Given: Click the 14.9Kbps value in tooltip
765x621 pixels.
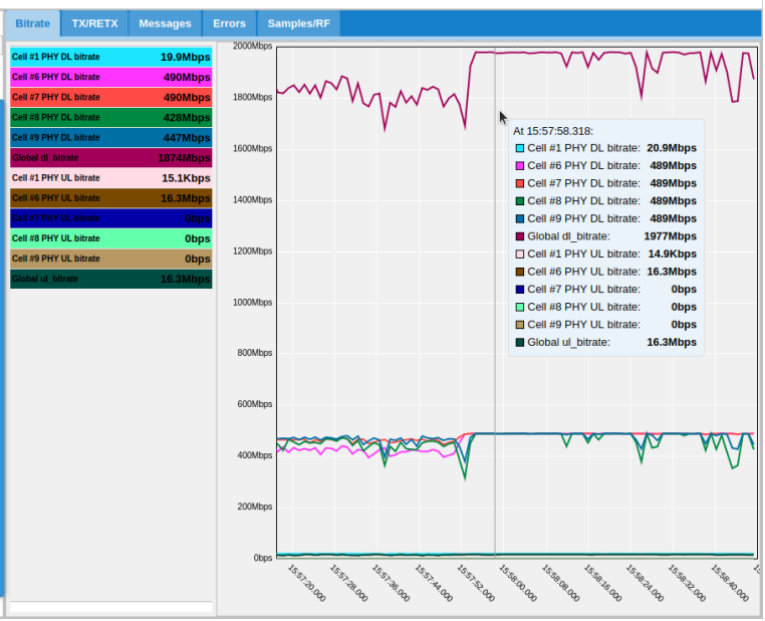Looking at the screenshot, I should pyautogui.click(x=672, y=254).
